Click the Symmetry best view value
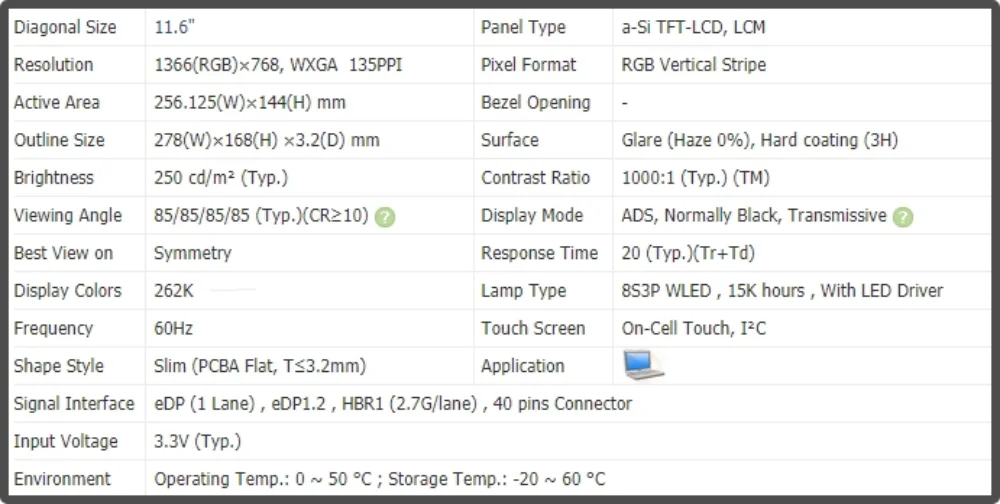This screenshot has height=504, width=1000. pyautogui.click(x=192, y=253)
